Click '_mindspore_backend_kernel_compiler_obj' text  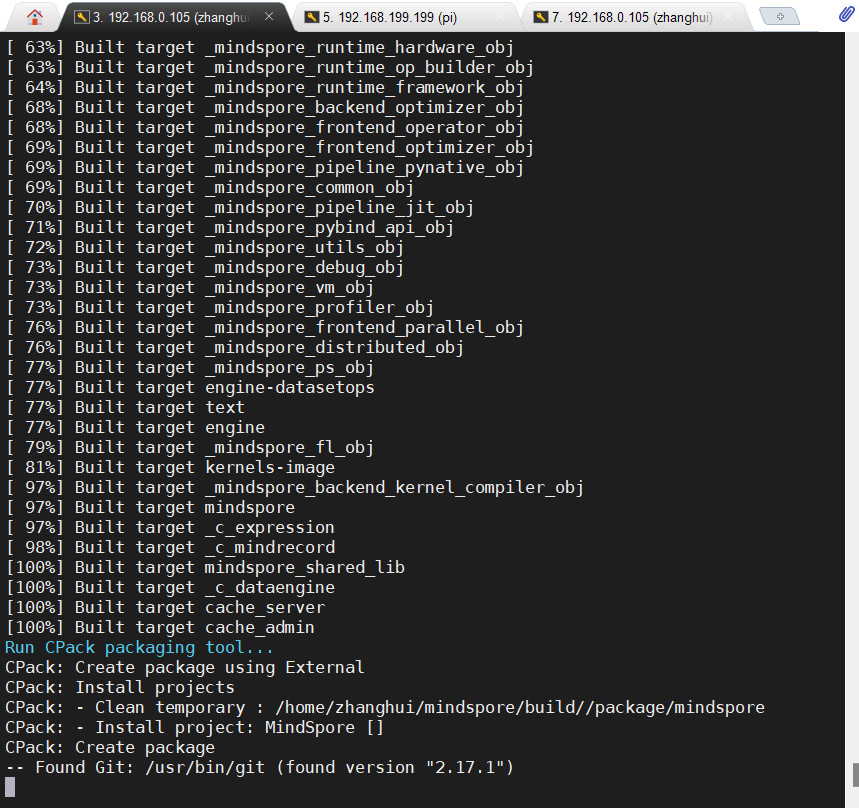tap(394, 488)
